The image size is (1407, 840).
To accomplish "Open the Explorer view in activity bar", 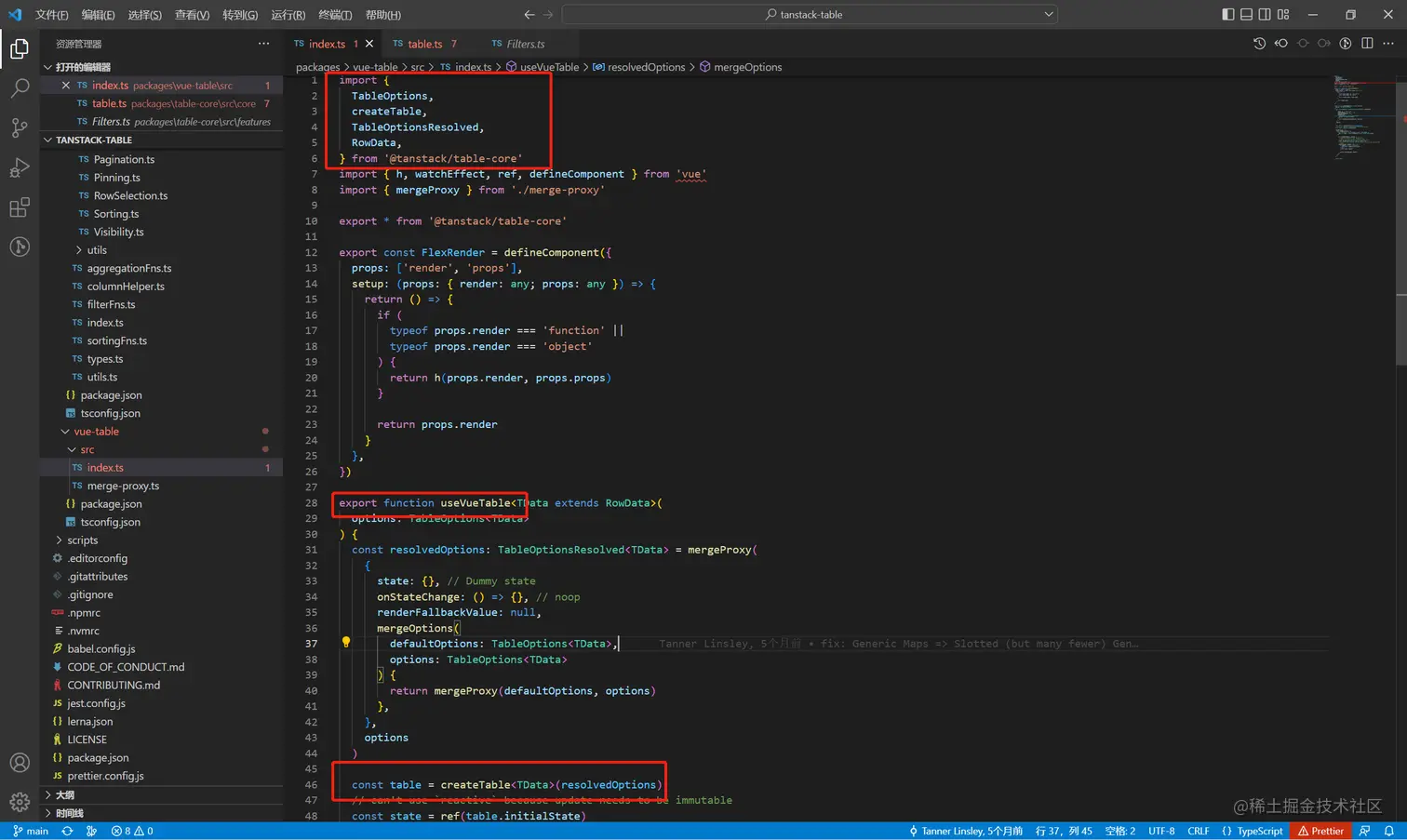I will click(20, 48).
